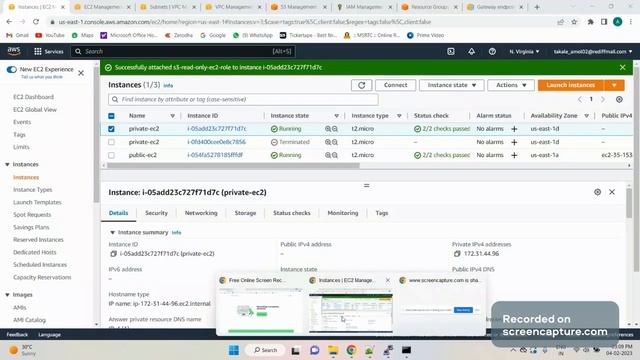Bookmark this page with star icon
Viewport: 640px width, 360px height.
[574, 22]
